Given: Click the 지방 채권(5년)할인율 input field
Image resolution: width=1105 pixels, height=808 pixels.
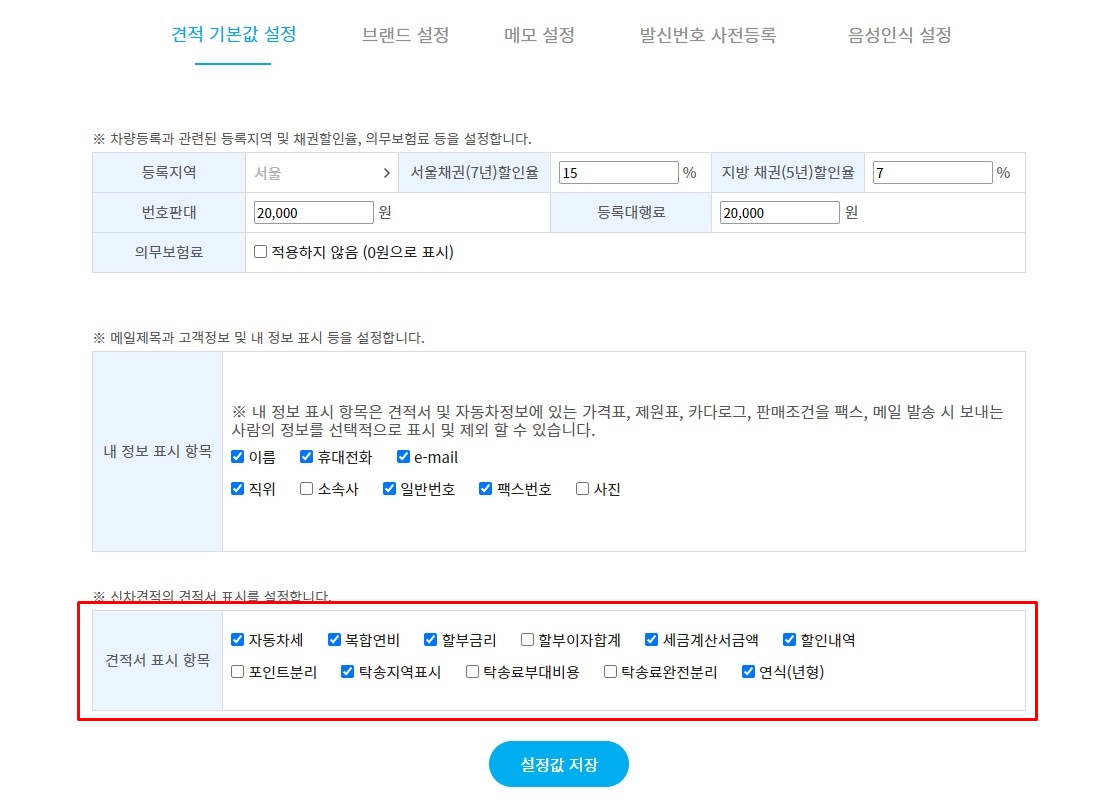Looking at the screenshot, I should [932, 173].
